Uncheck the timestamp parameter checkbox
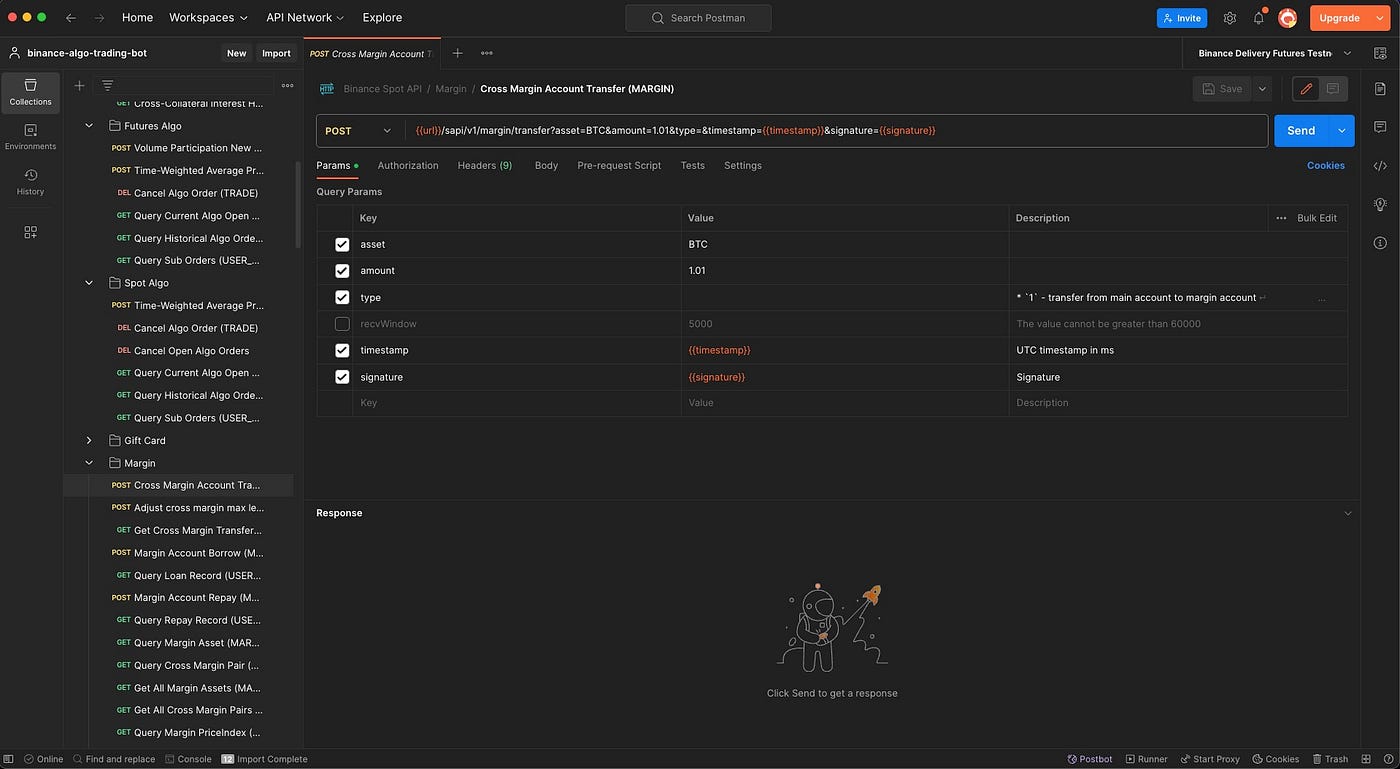The width and height of the screenshot is (1400, 769). [342, 350]
